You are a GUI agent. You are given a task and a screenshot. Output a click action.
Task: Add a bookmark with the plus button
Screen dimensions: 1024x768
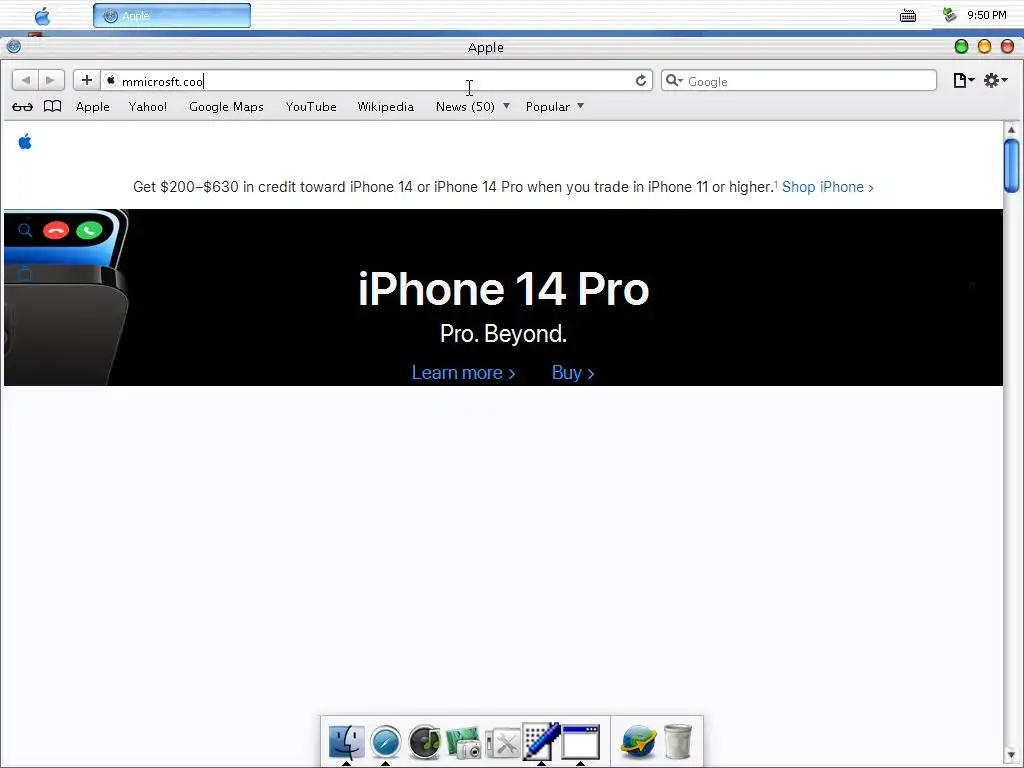pos(86,80)
